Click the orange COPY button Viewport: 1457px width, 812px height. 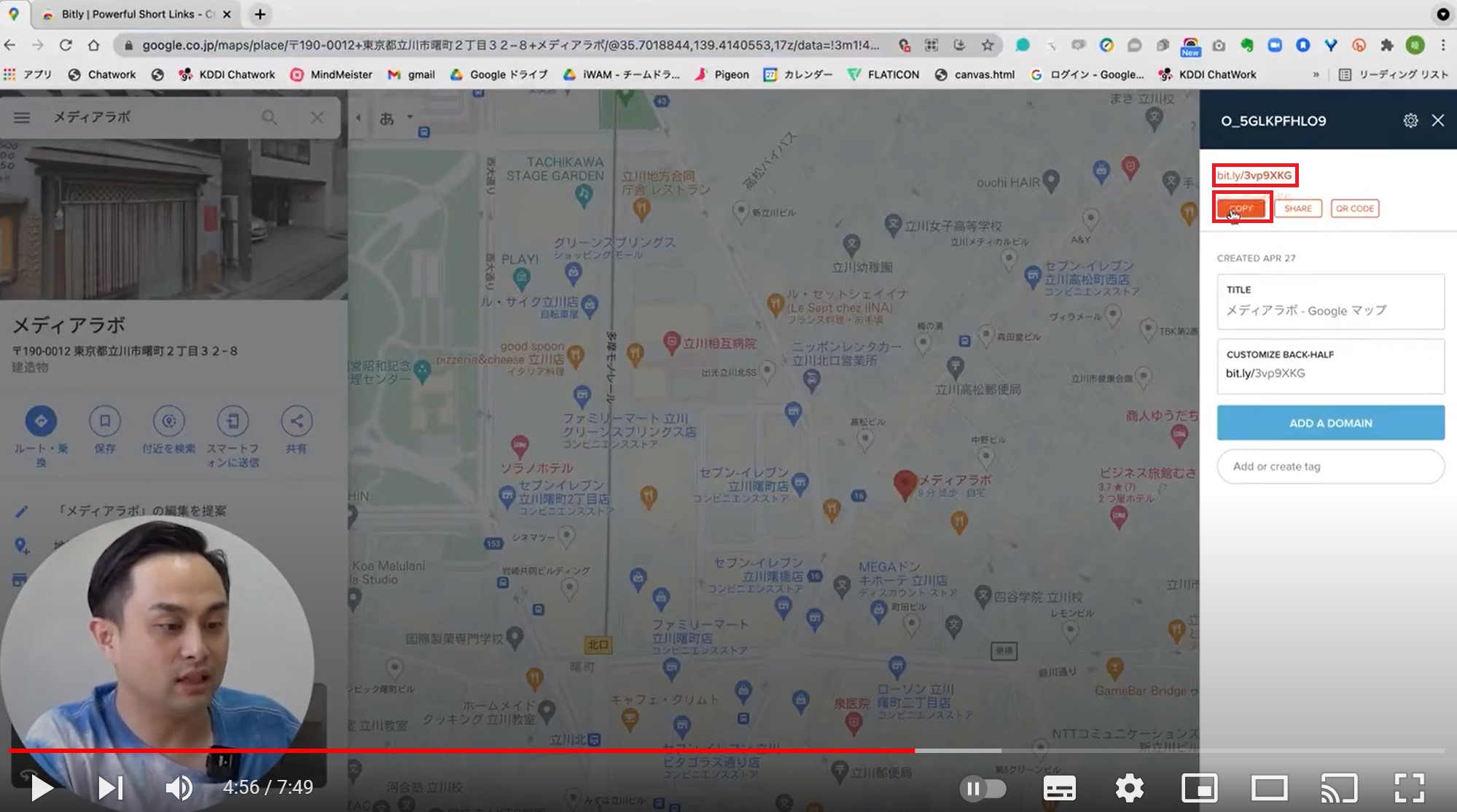(x=1242, y=208)
